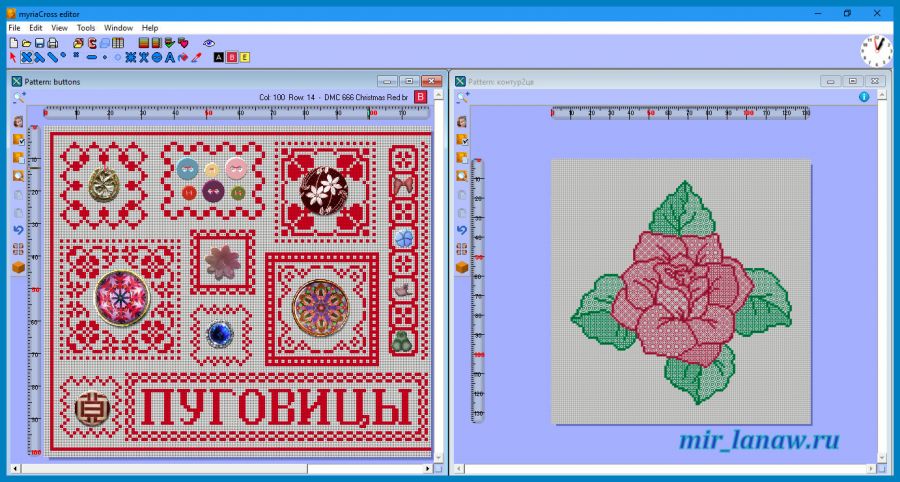Click the red B toolbar mode button
Screen dimensions: 900x482
click(232, 58)
